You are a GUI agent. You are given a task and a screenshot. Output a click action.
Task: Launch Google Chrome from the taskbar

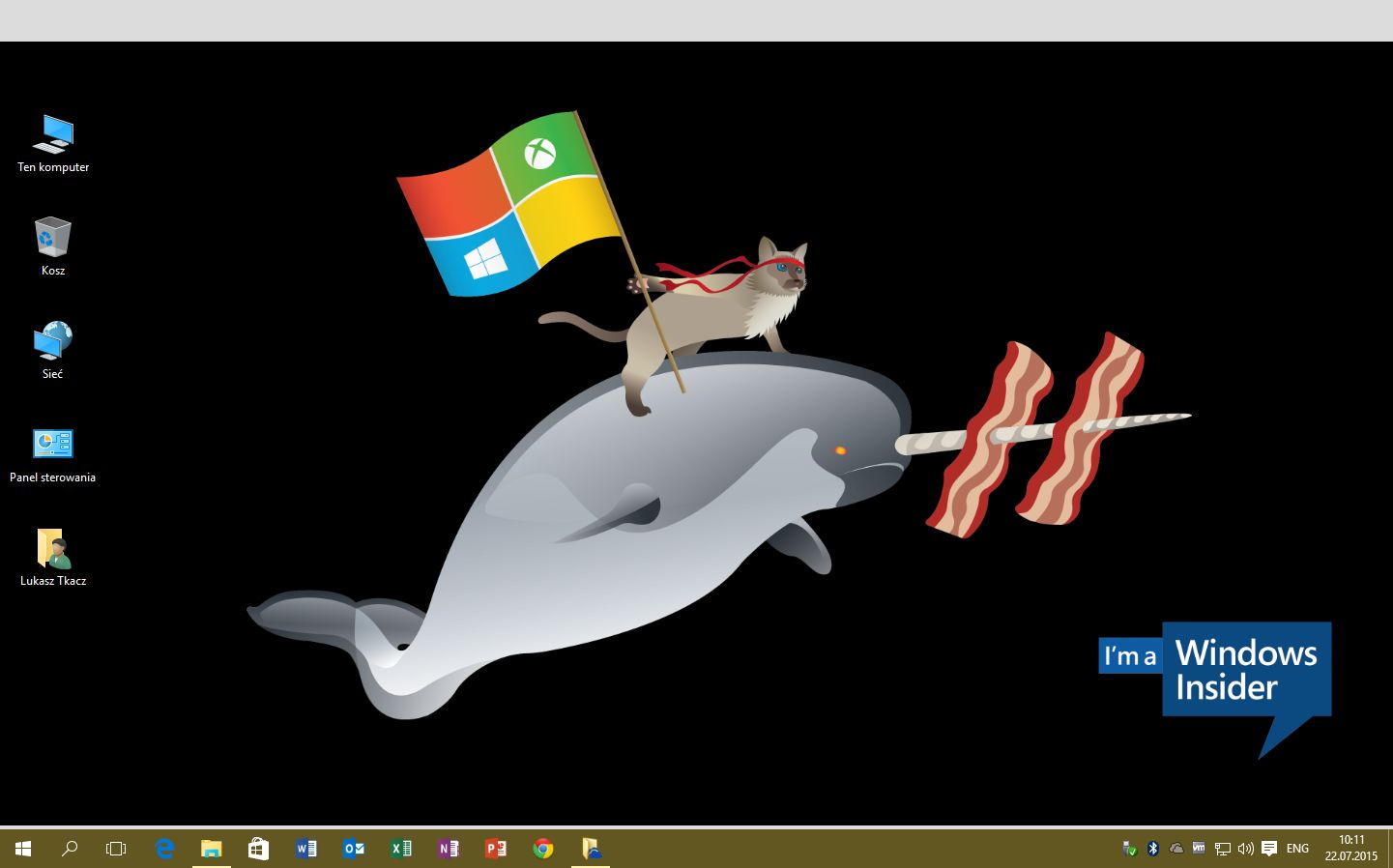(543, 849)
